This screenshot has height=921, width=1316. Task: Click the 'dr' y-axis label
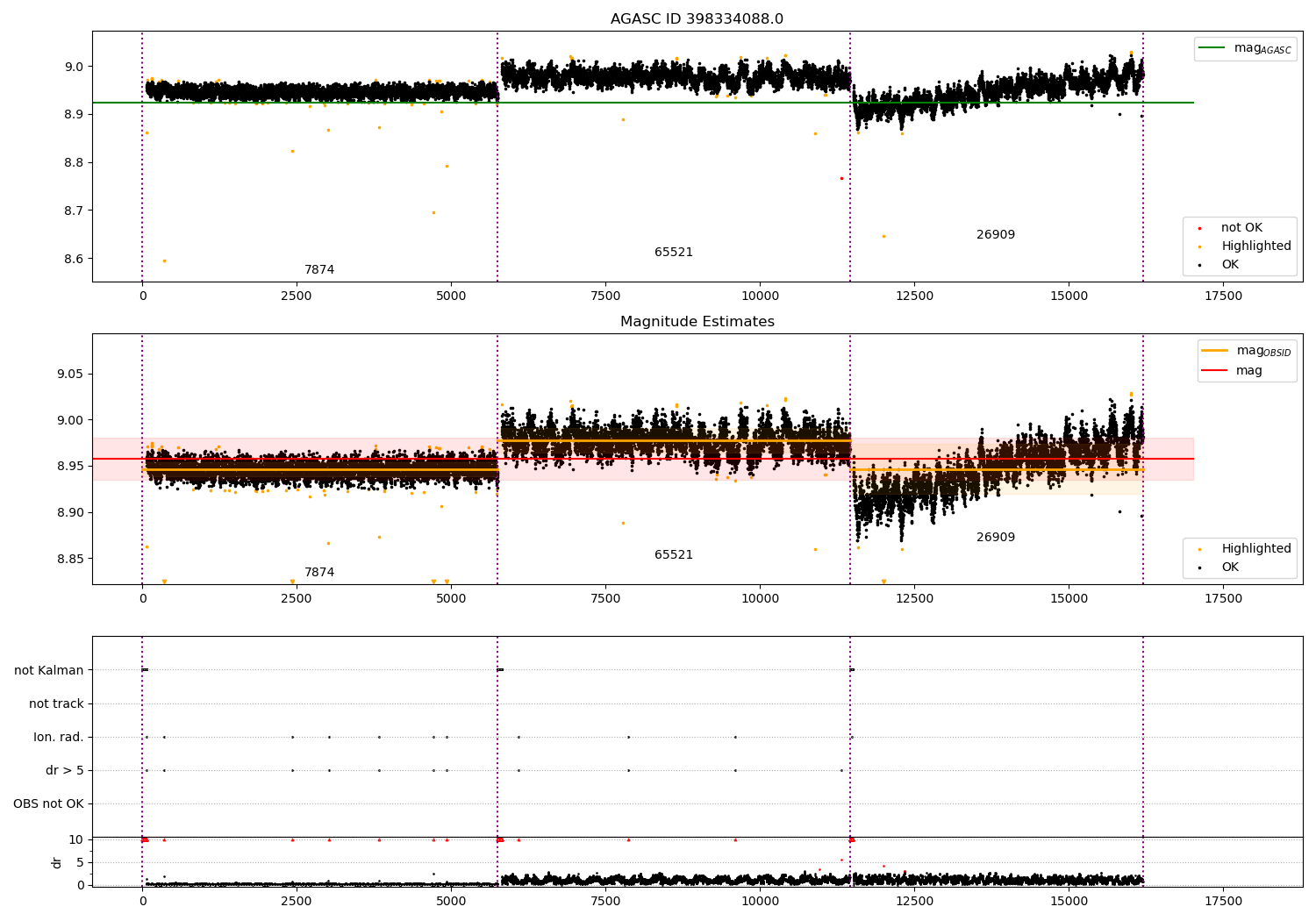(57, 862)
